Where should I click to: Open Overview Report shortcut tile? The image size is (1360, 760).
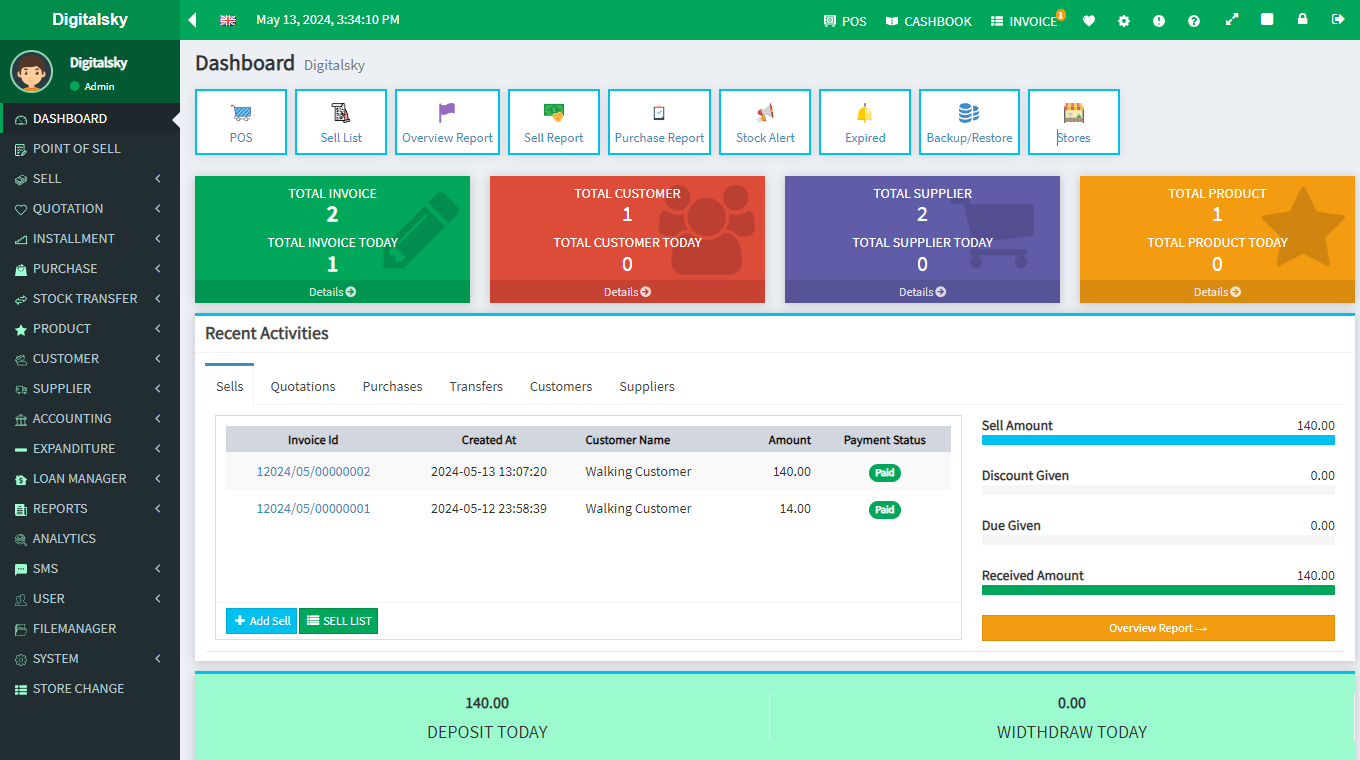click(x=447, y=122)
